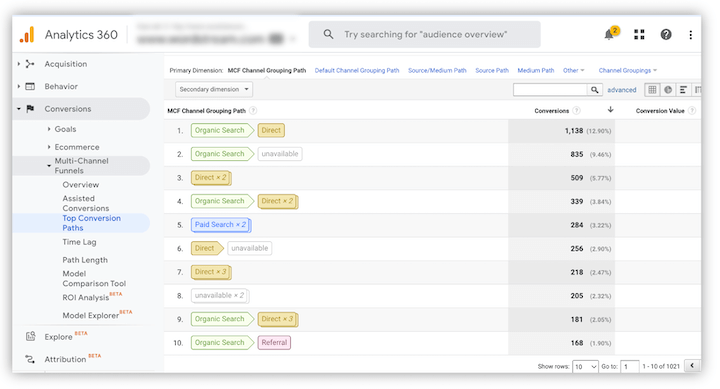Open Assisted Conversions report

pos(86,203)
